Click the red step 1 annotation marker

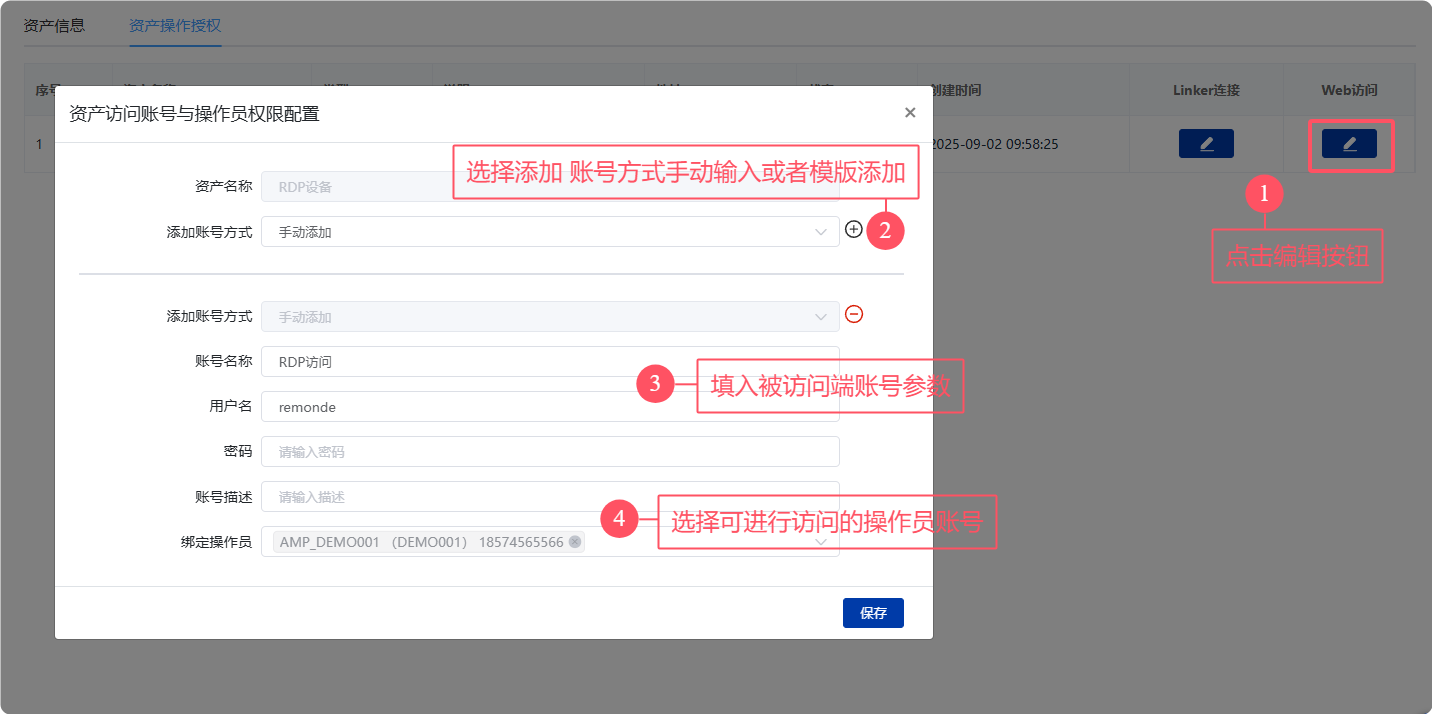[x=1264, y=195]
